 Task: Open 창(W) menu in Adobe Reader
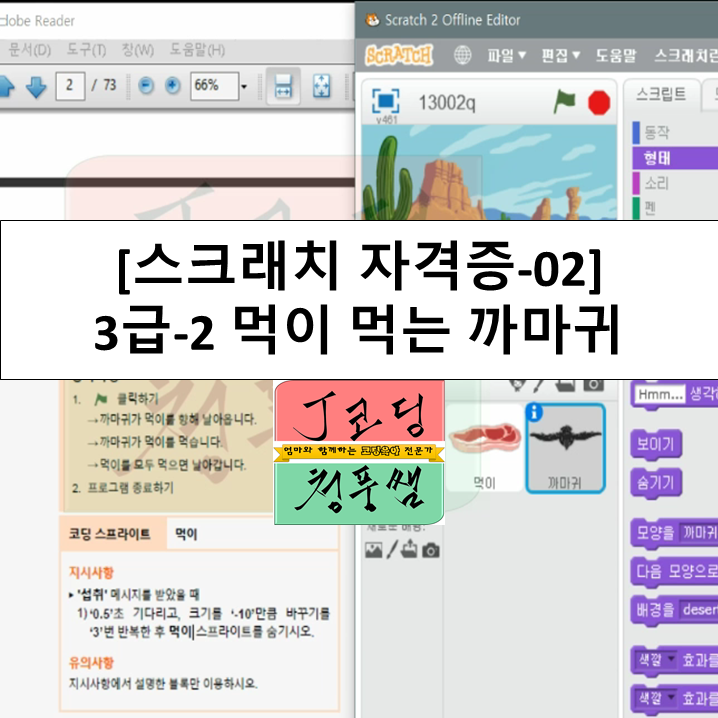click(137, 49)
